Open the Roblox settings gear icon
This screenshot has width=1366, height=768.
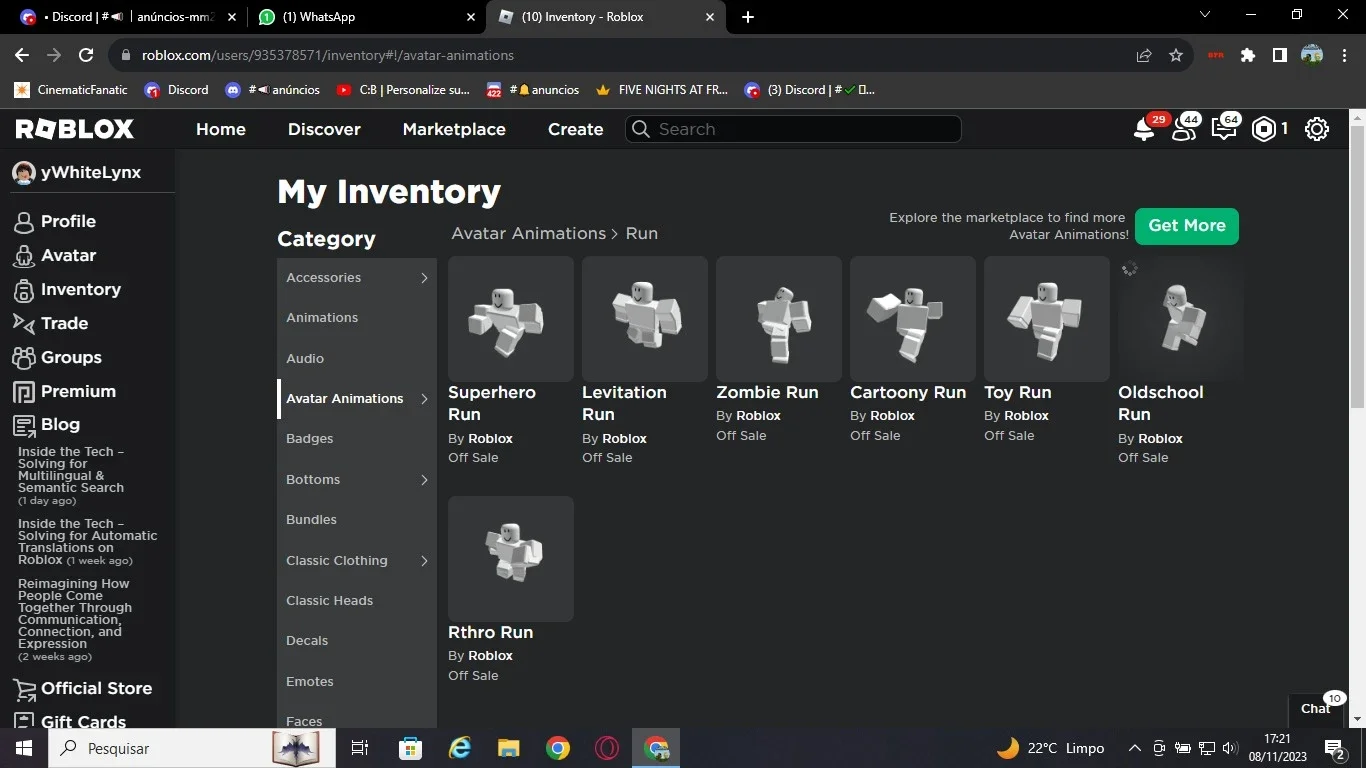(1317, 129)
